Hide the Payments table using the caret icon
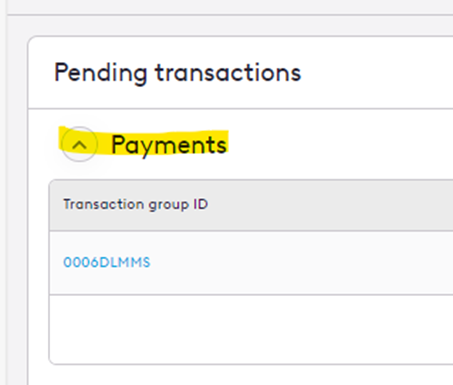Viewport: 453px width, 385px height. tap(79, 144)
